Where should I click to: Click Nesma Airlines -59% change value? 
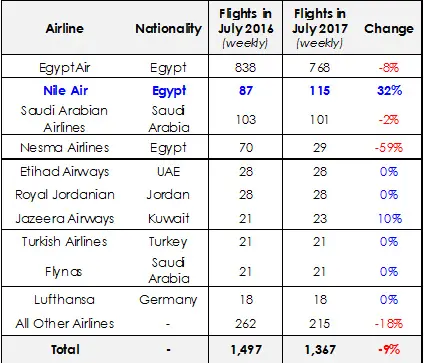pyautogui.click(x=389, y=148)
